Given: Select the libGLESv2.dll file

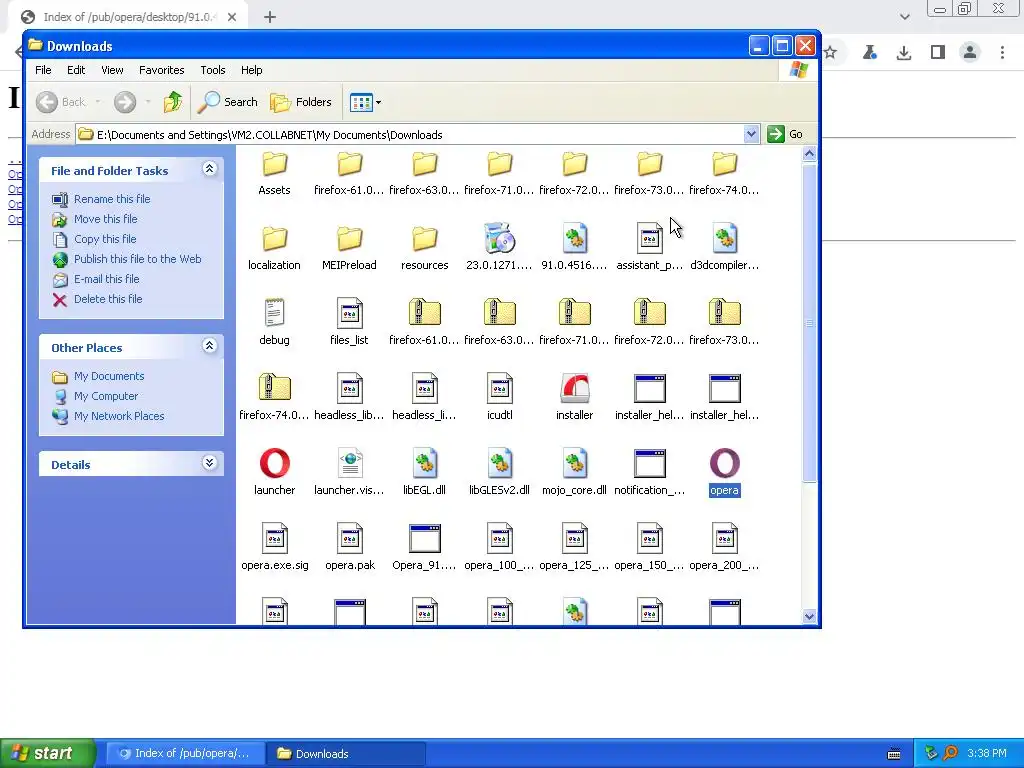Looking at the screenshot, I should (x=500, y=464).
